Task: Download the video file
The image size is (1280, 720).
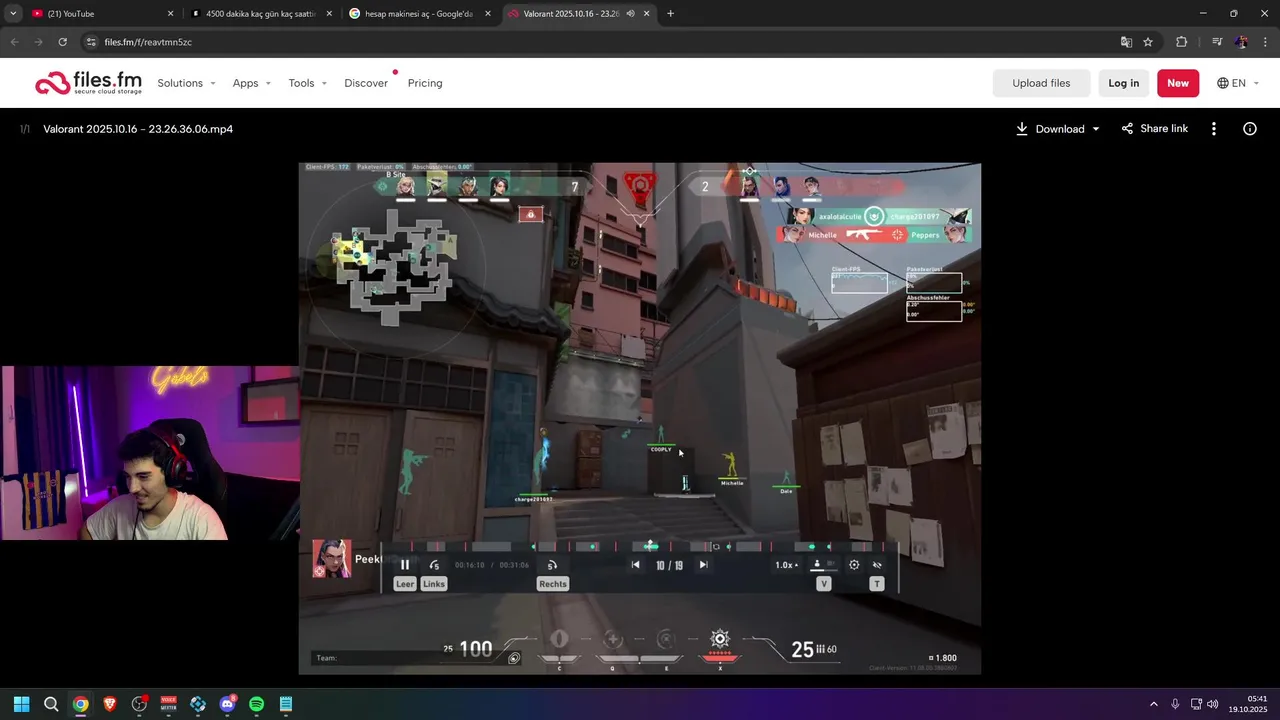Action: coord(1050,129)
